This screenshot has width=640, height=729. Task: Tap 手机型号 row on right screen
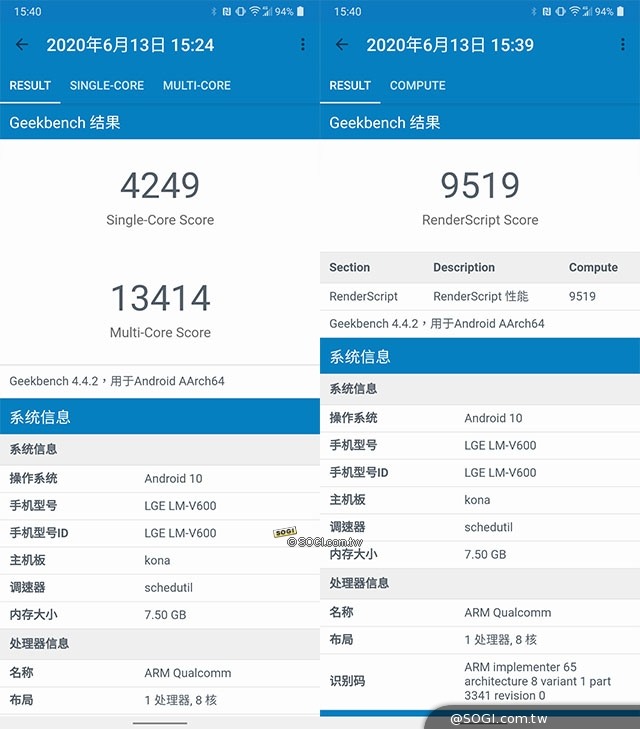tap(480, 445)
